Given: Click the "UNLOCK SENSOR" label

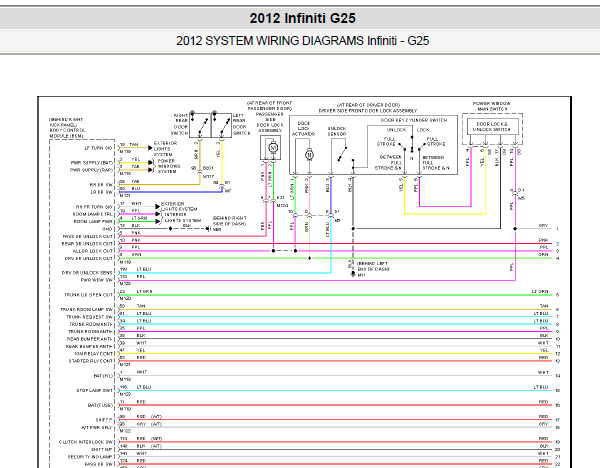Looking at the screenshot, I should coord(337,131).
